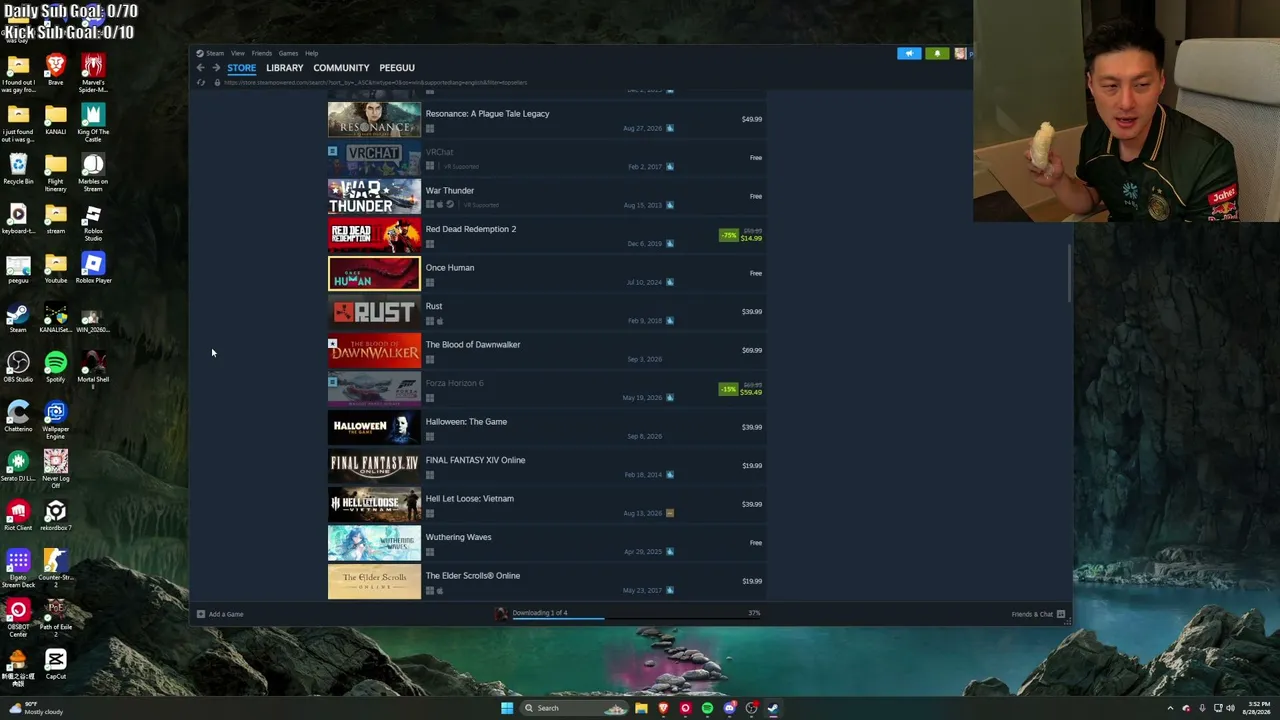Select the rekordbox 7 desktop icon
Screen dimensions: 1280x720
coord(55,516)
